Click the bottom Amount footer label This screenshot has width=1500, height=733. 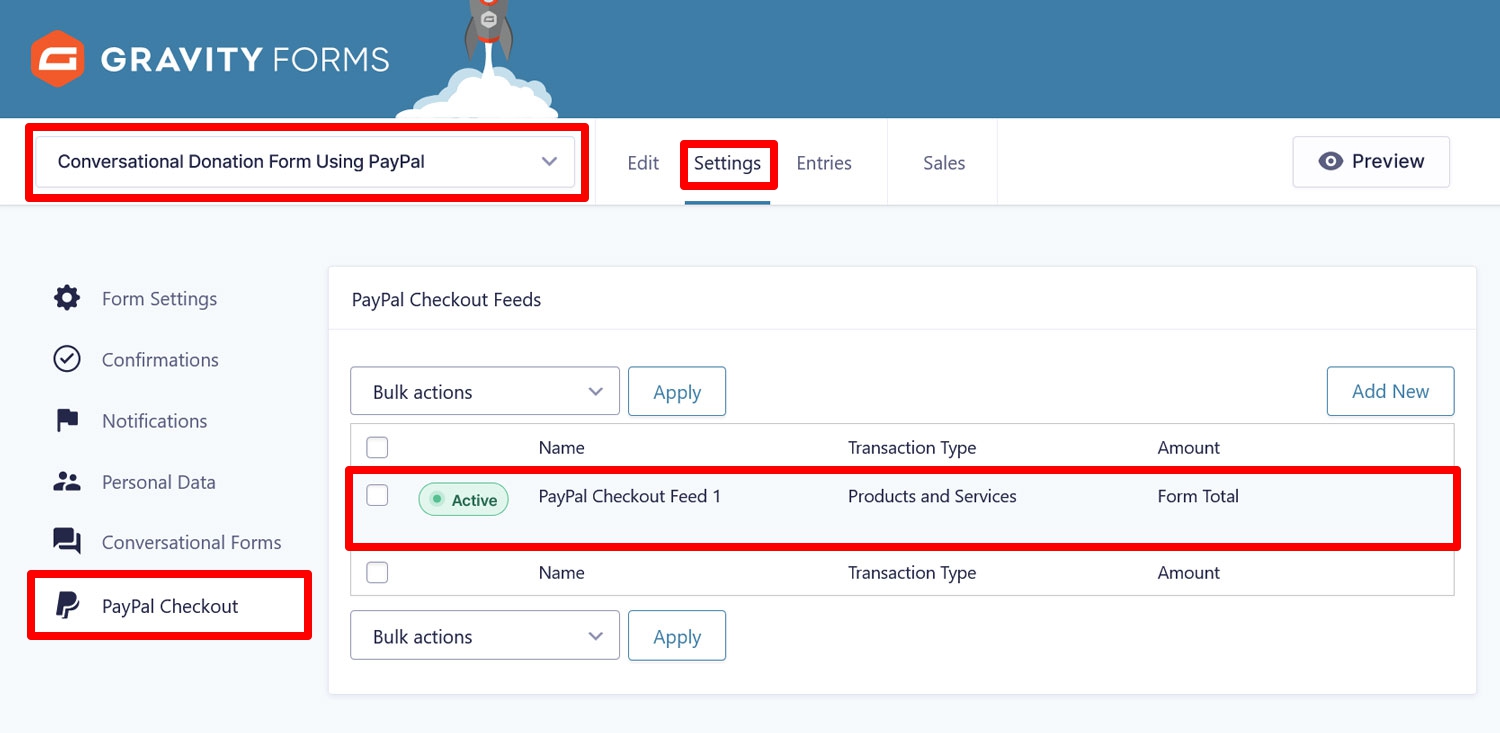tap(1189, 572)
